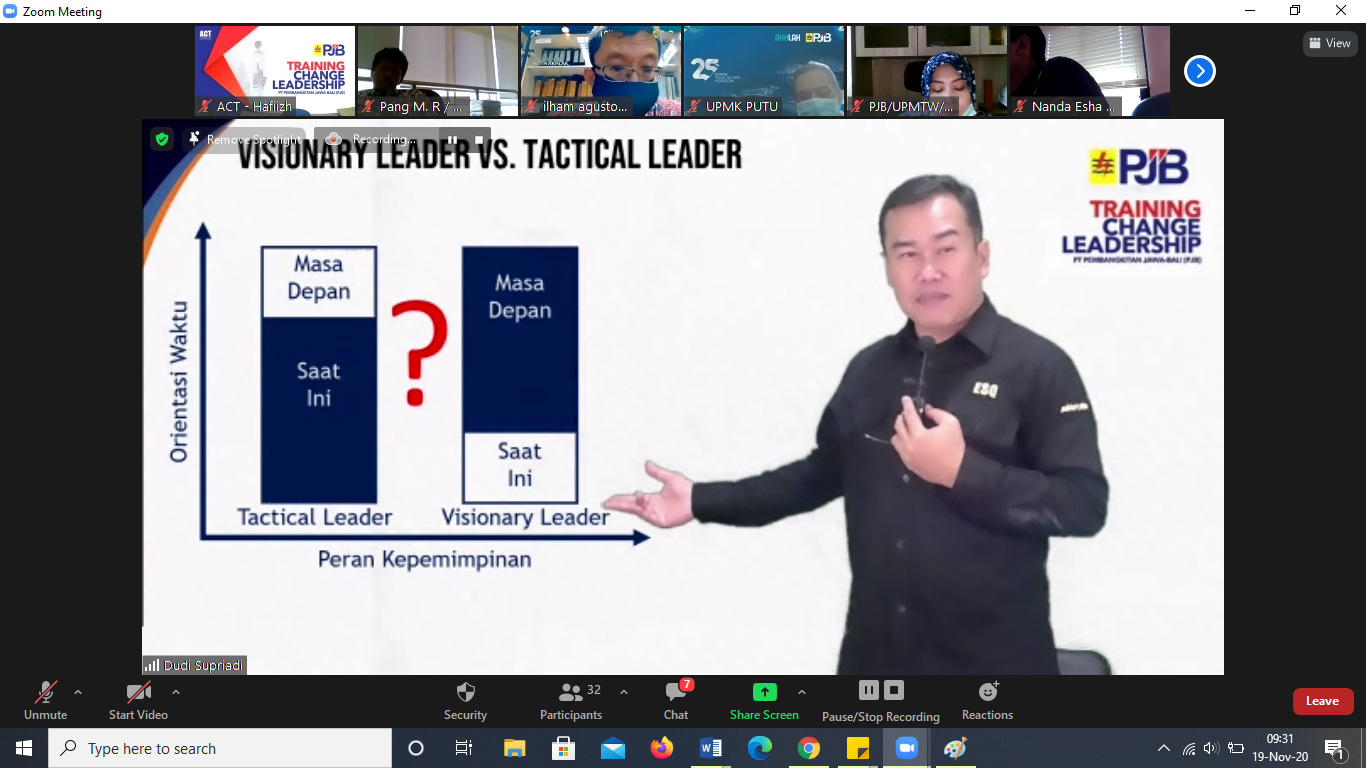Leave the meeting
The width and height of the screenshot is (1366, 768).
click(x=1322, y=701)
